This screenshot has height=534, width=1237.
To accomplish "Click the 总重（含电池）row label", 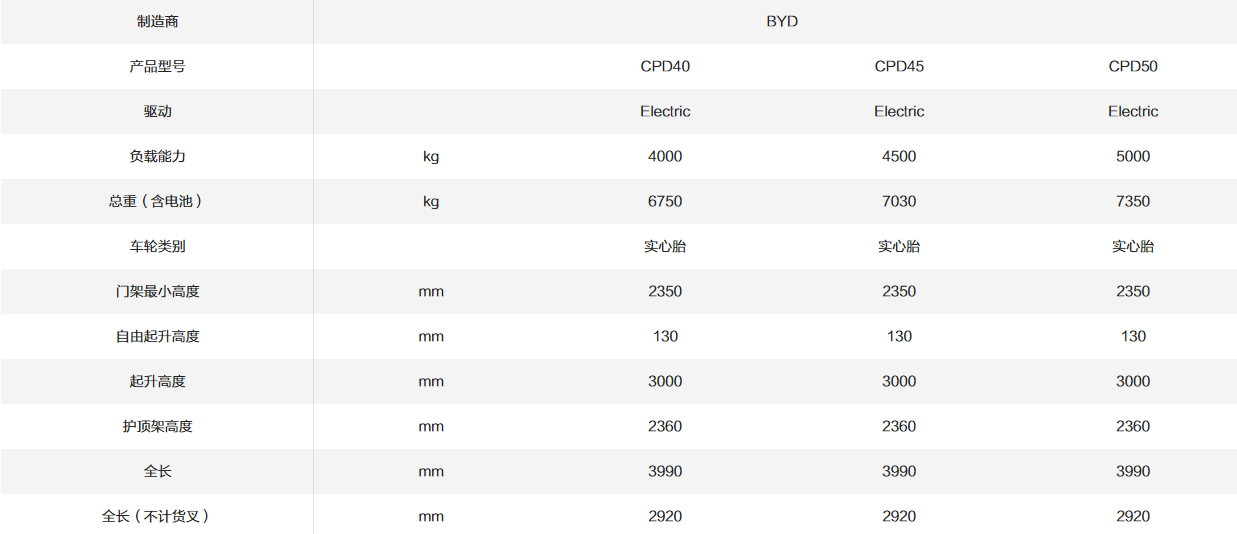I will pos(157,201).
